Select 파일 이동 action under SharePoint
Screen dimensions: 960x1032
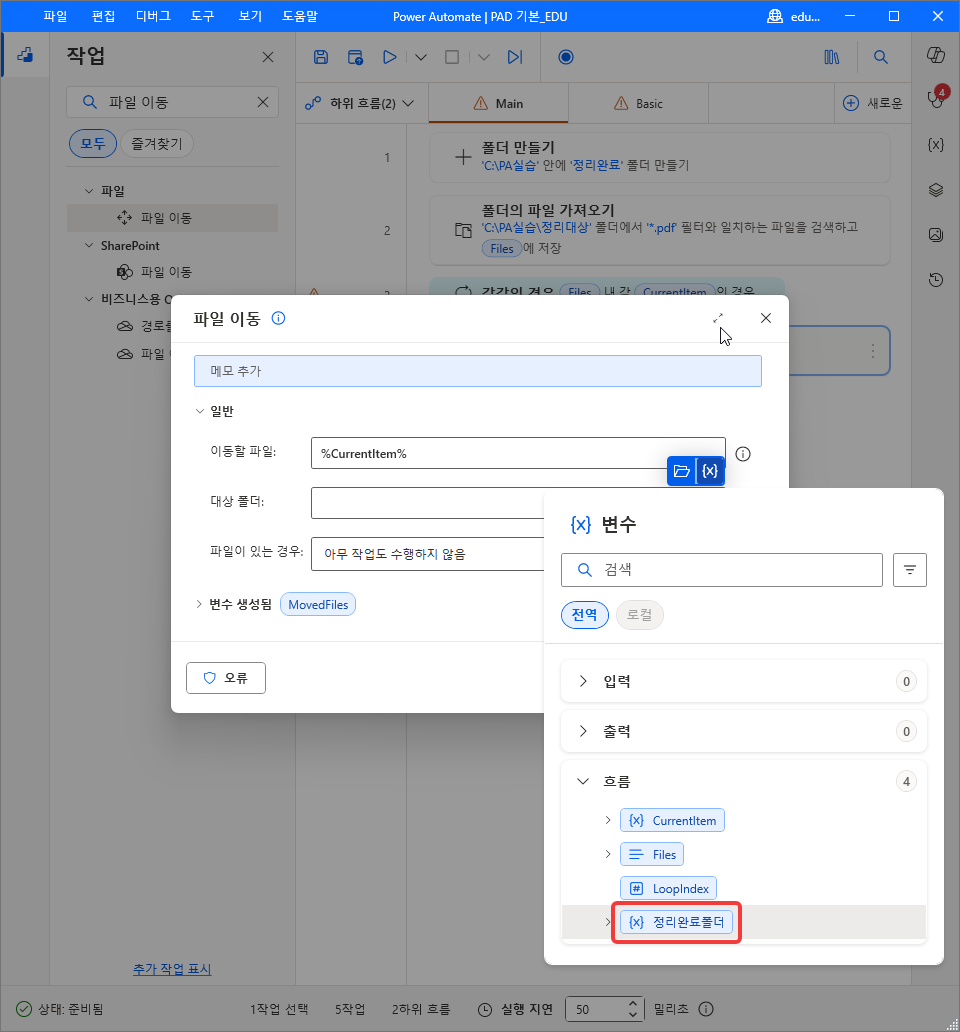[172, 272]
